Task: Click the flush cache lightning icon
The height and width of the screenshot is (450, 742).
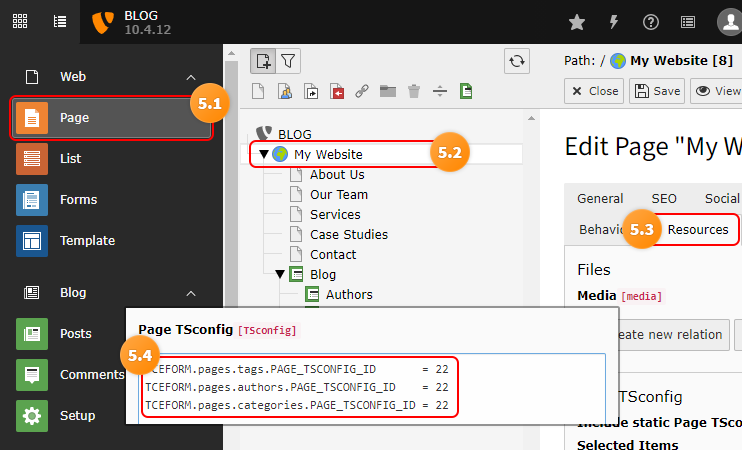Action: [x=614, y=22]
